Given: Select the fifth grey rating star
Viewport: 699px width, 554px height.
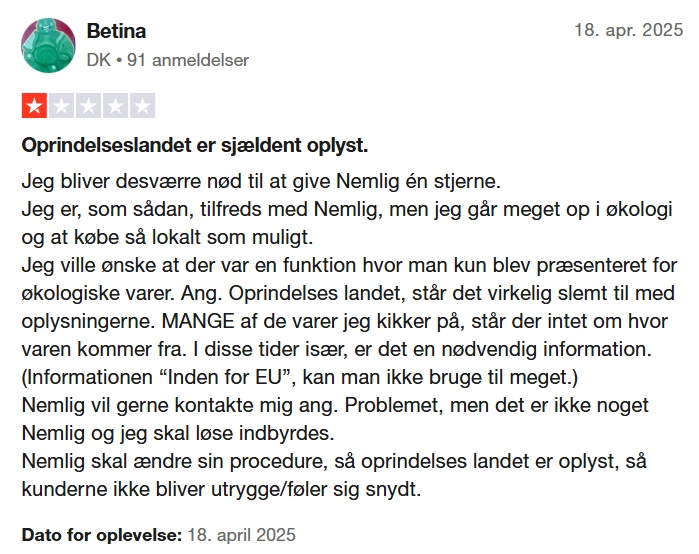Looking at the screenshot, I should point(143,106).
